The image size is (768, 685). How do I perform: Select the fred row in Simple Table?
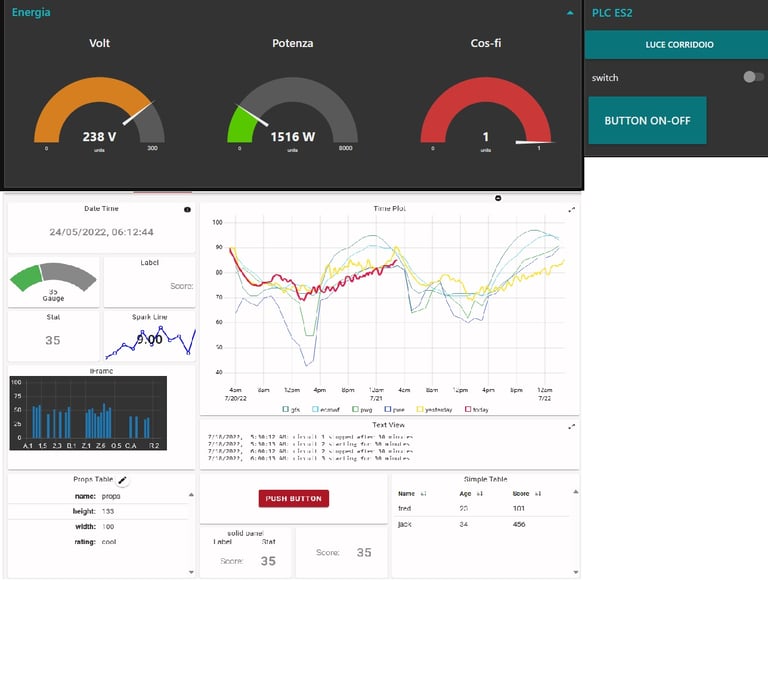coord(482,508)
